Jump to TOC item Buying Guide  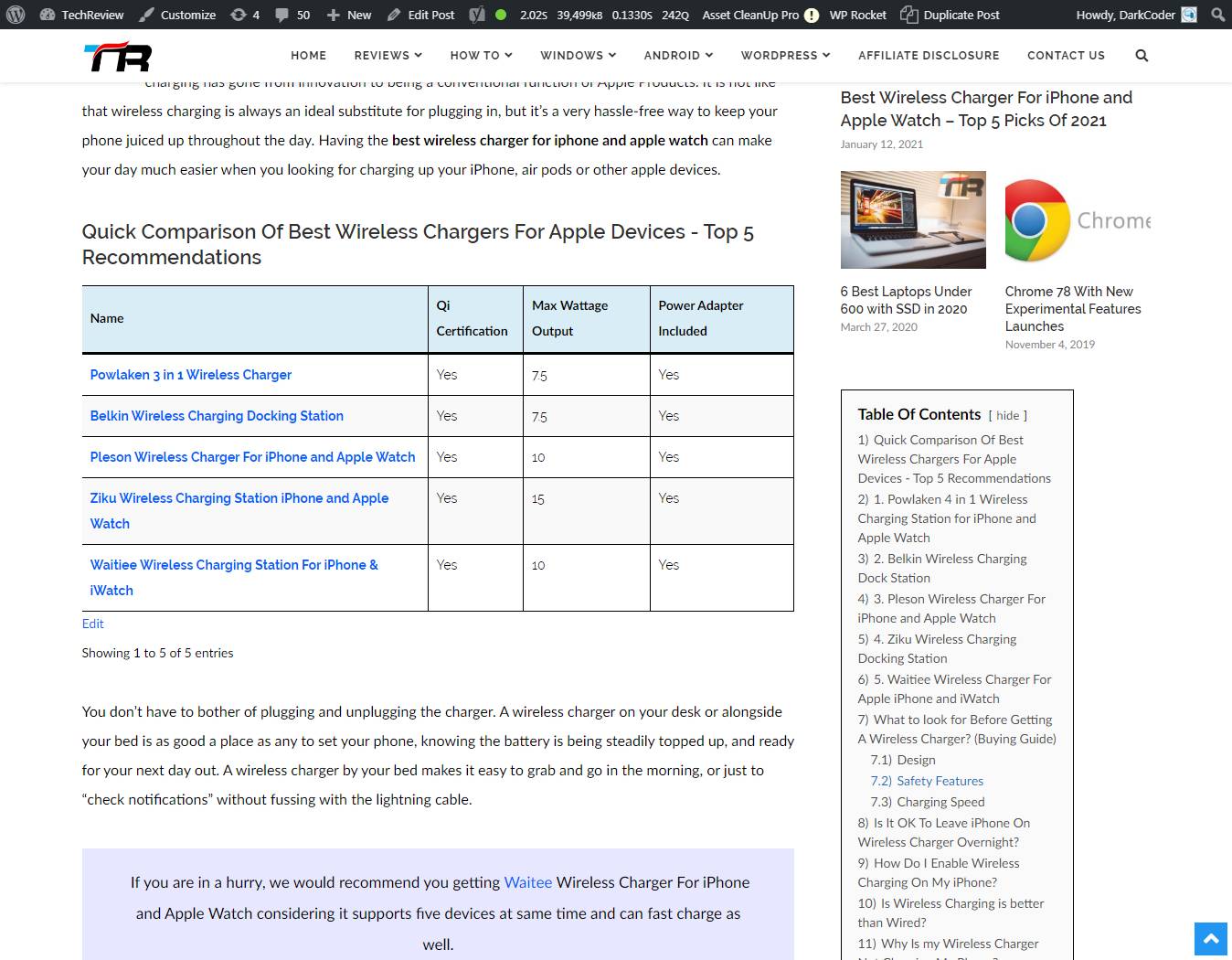point(957,729)
